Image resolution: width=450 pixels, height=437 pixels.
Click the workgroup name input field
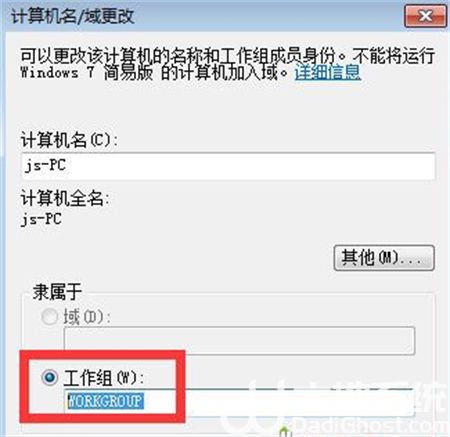(239, 402)
